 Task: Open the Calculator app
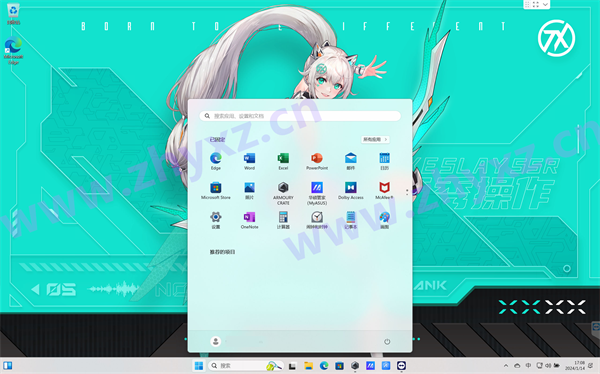283,220
